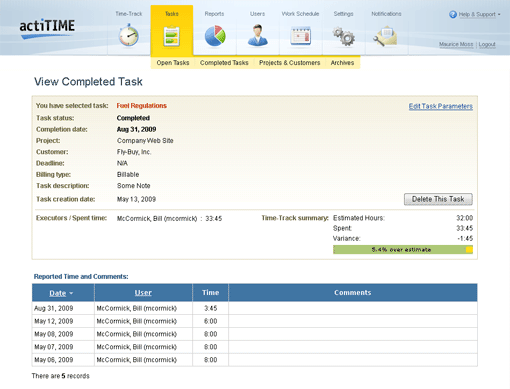Open the Work Schedule calendar icon
The height and width of the screenshot is (389, 510).
(x=301, y=36)
